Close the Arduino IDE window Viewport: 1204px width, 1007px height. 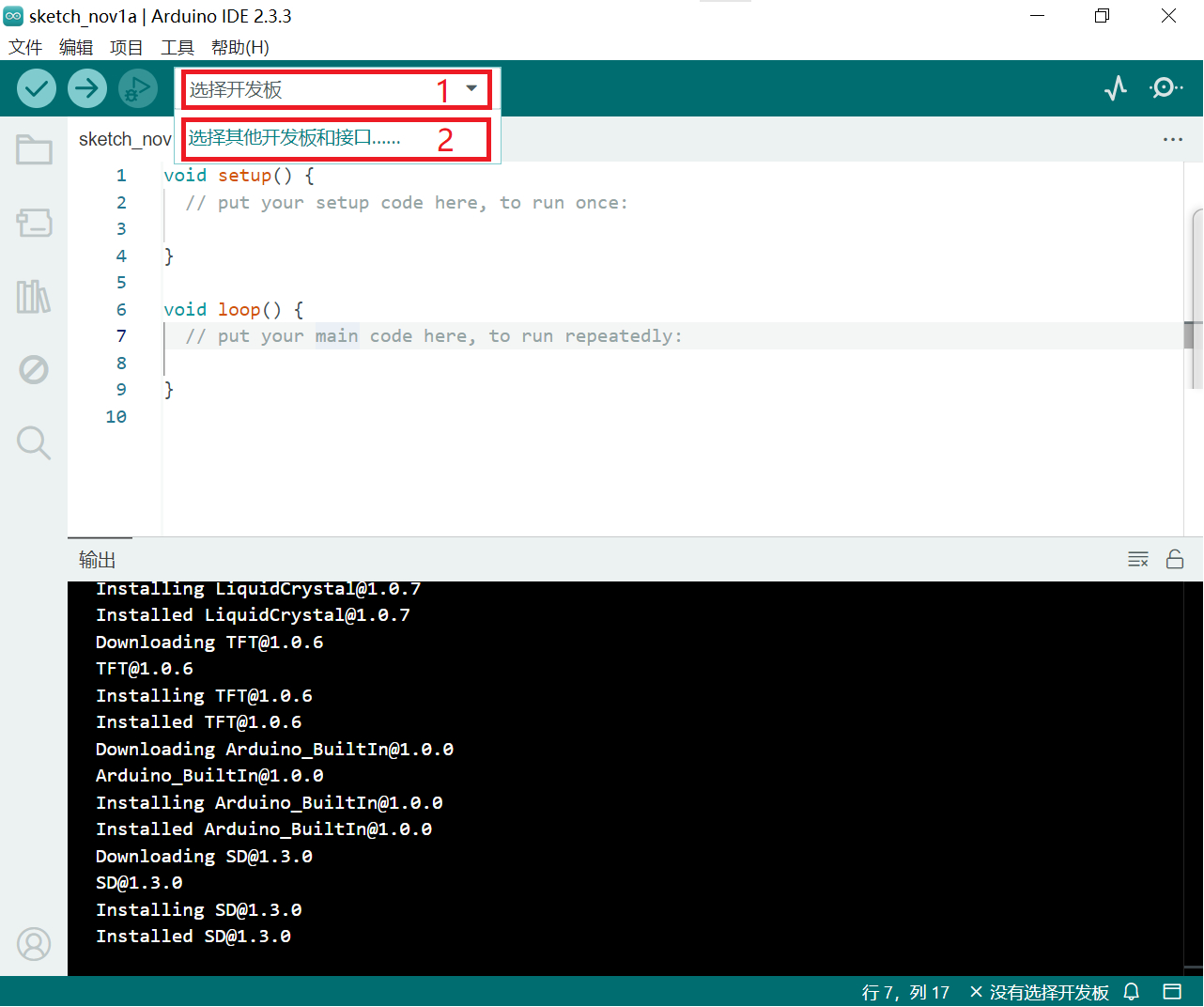click(1168, 16)
